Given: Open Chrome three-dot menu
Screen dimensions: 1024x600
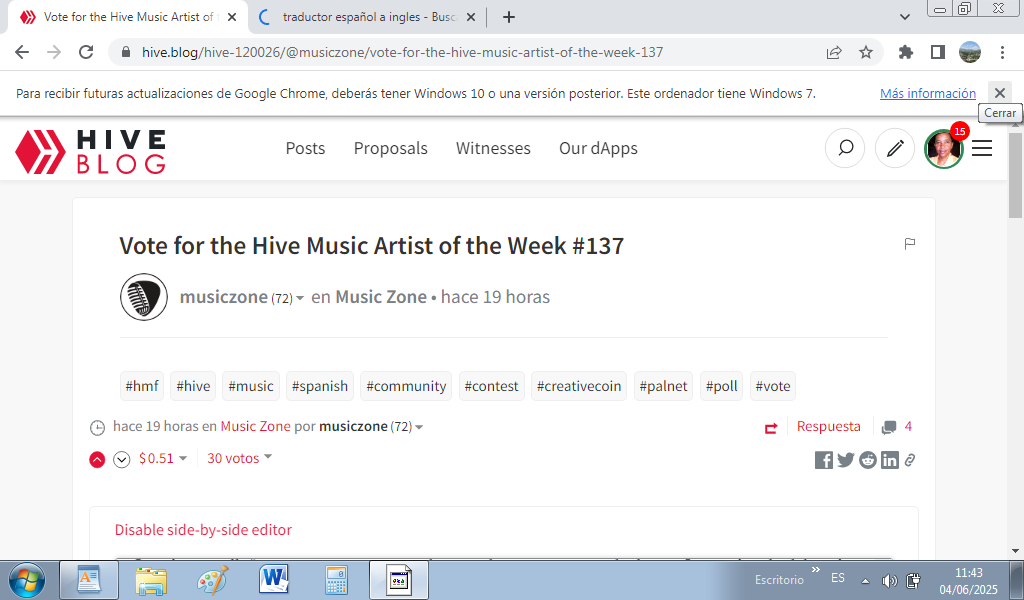Looking at the screenshot, I should click(1002, 52).
